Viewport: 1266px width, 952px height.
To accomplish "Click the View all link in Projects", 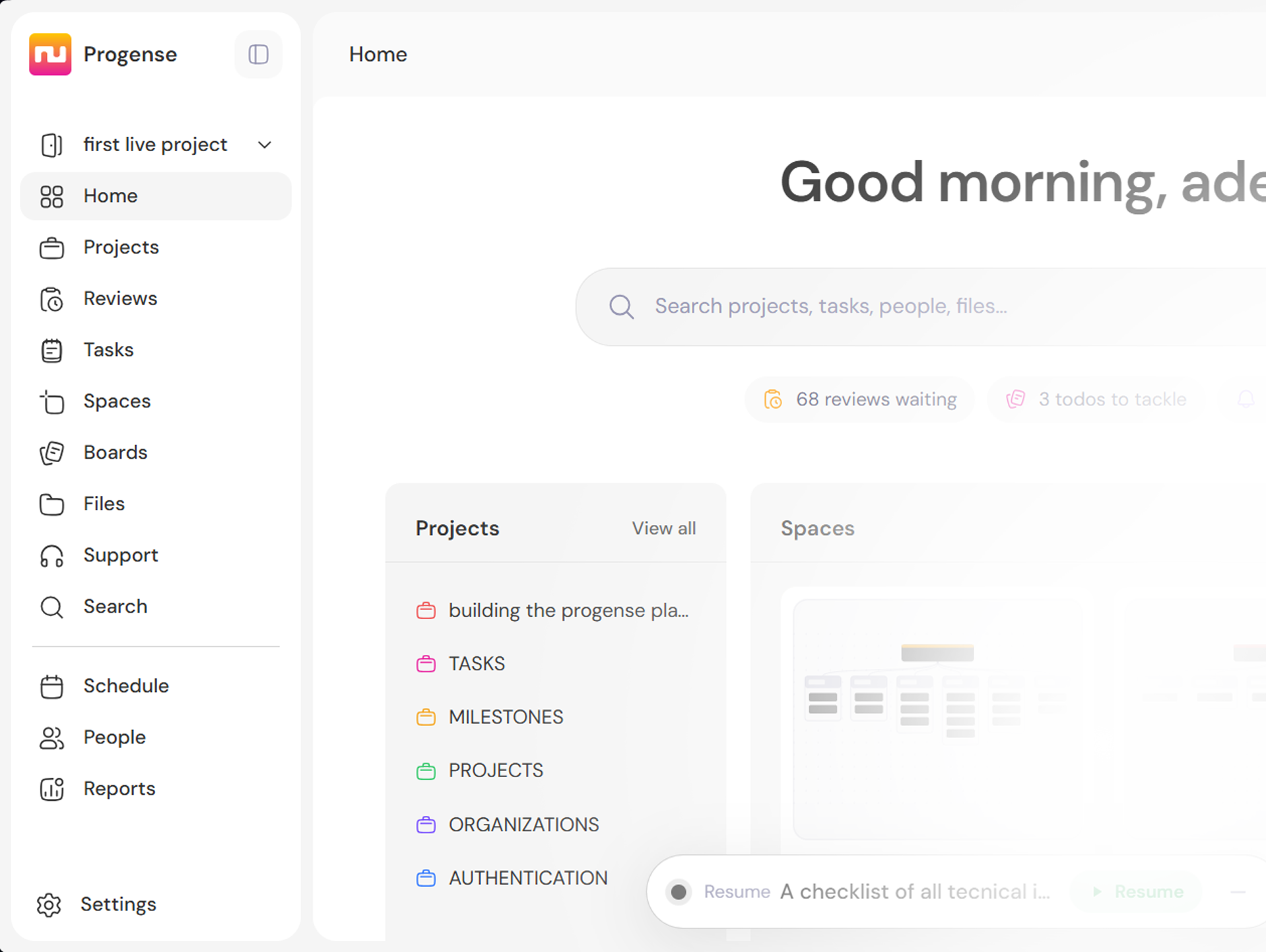I will tap(663, 528).
